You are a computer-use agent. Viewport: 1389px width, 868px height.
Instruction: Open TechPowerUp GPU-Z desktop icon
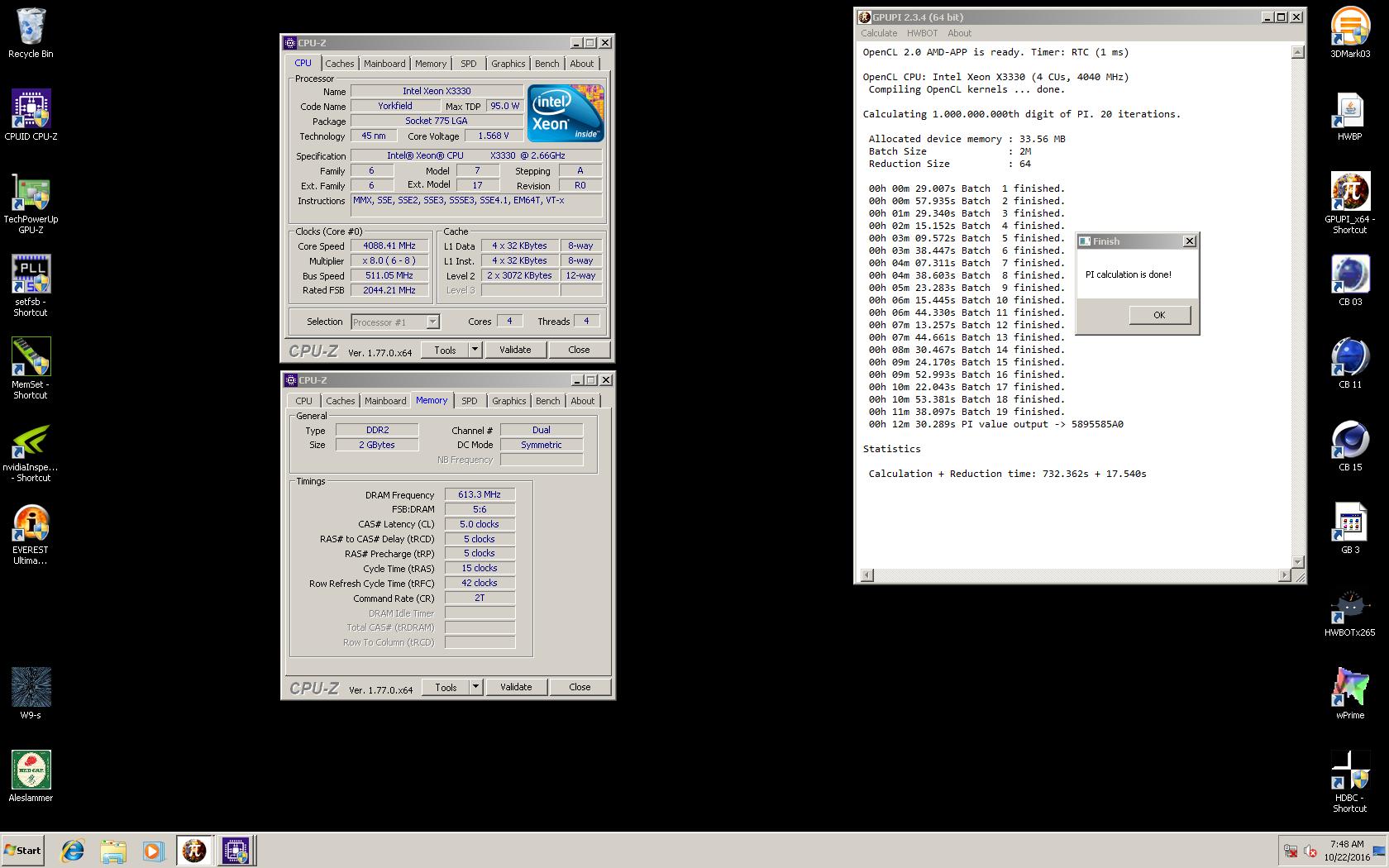[31, 203]
